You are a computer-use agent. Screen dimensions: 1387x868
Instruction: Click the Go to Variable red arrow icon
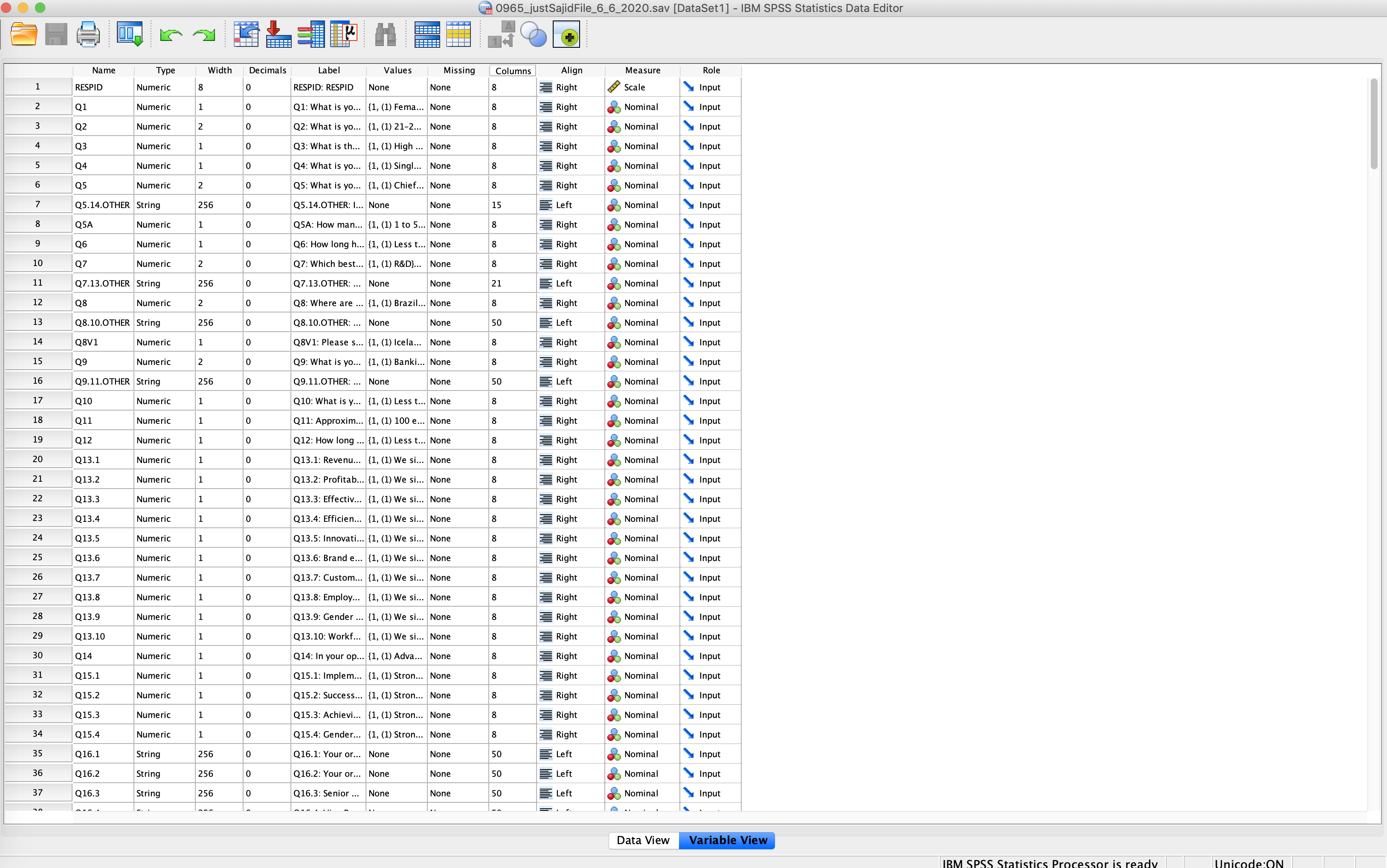(x=279, y=35)
